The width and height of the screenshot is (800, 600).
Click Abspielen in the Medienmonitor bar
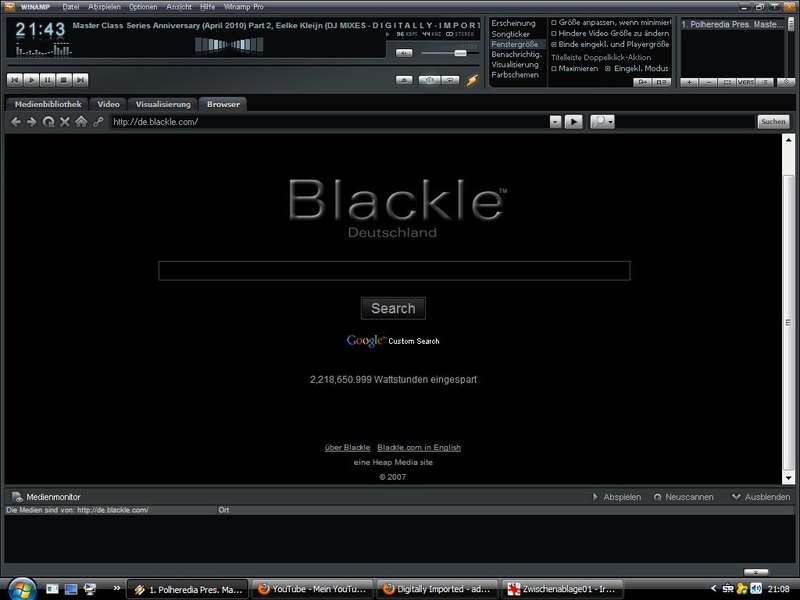617,497
